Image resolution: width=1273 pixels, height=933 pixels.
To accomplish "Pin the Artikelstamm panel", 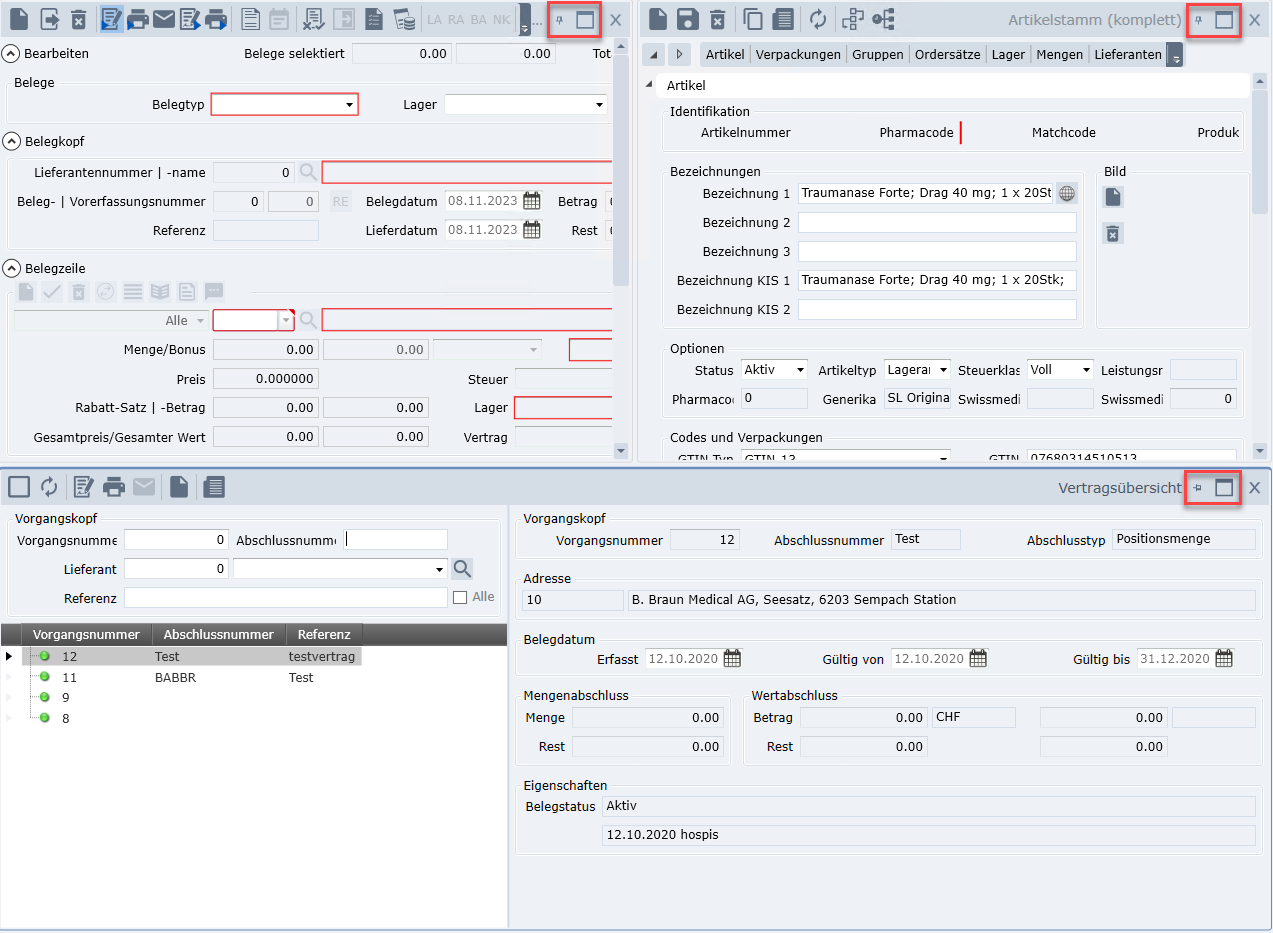I will 1198,20.
